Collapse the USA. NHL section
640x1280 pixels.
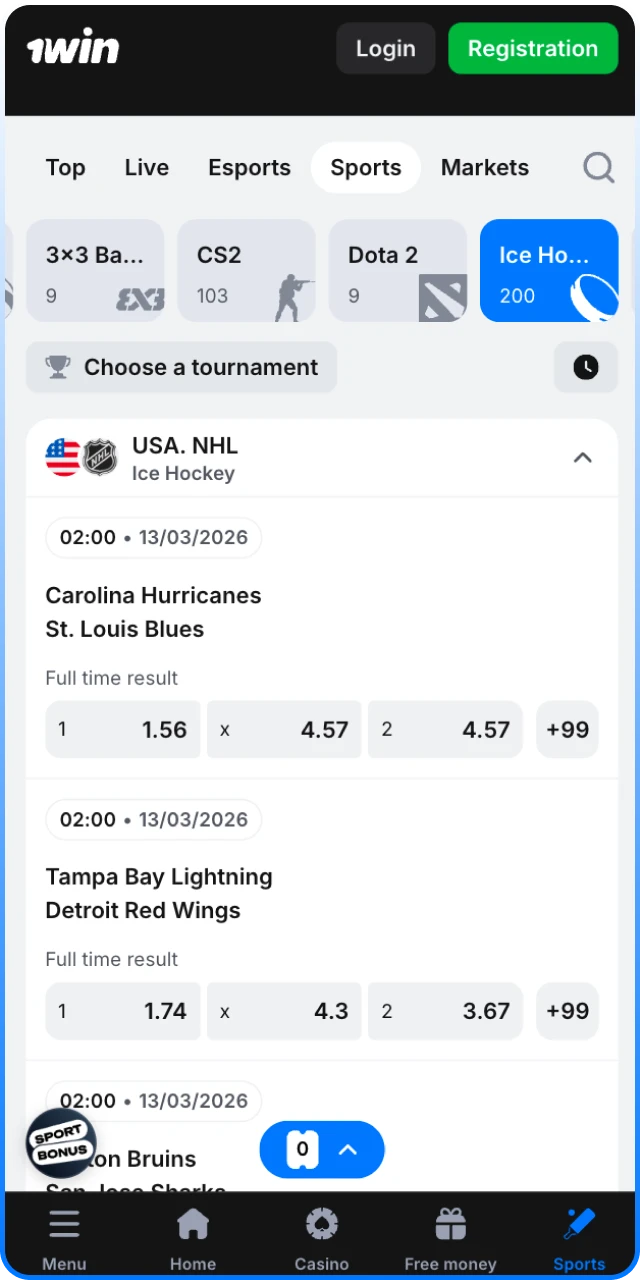click(582, 458)
